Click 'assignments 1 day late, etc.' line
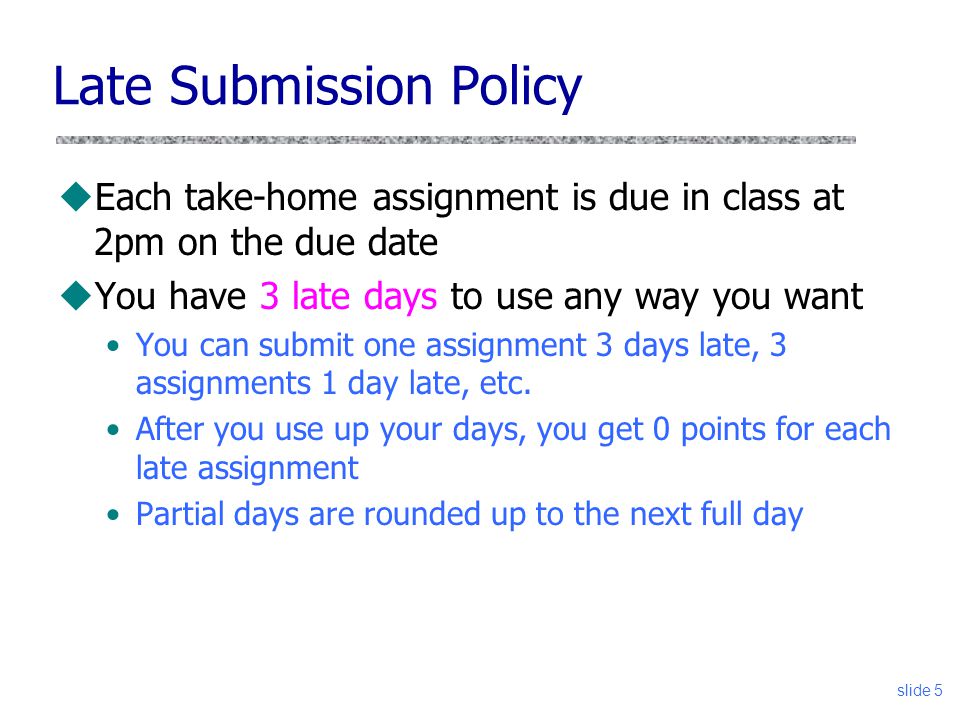 333,384
